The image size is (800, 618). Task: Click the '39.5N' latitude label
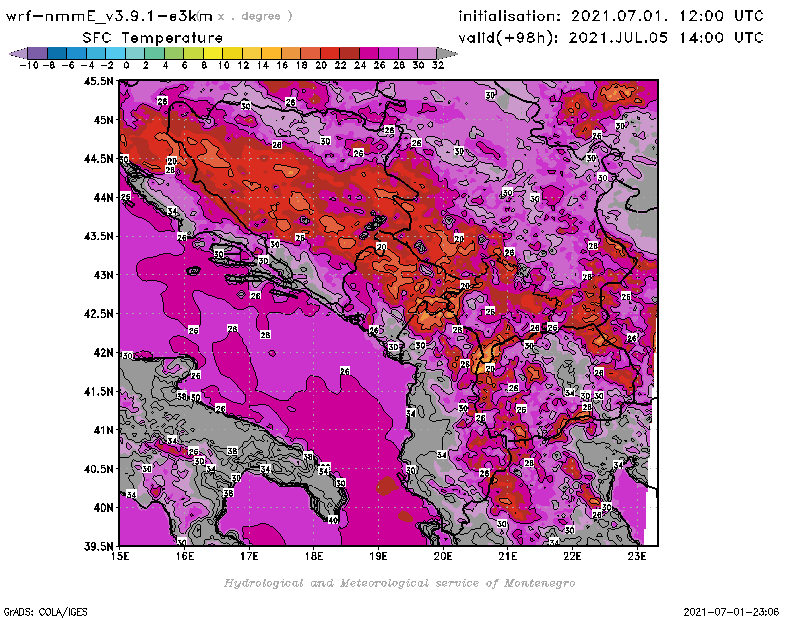pos(98,547)
